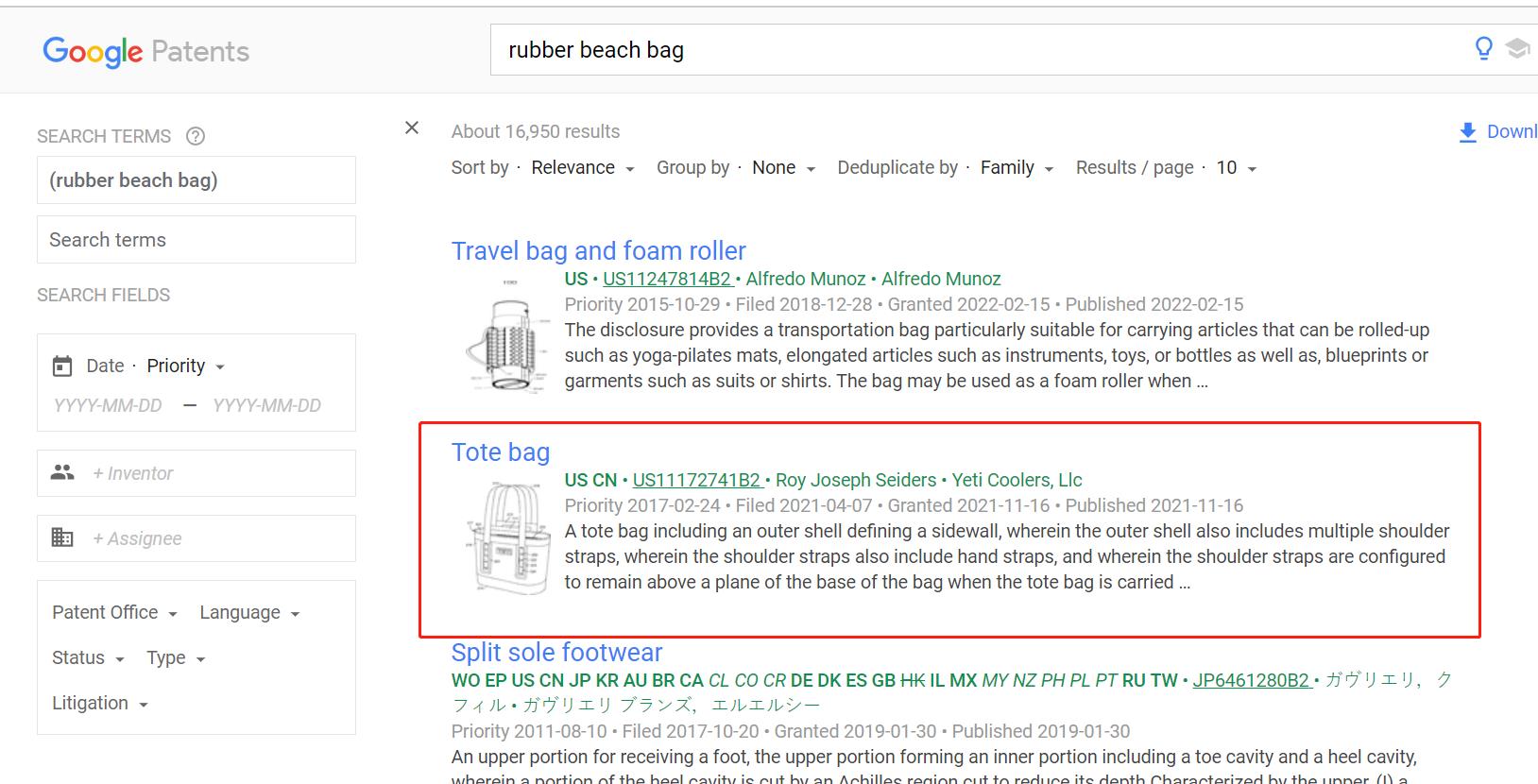Click the graduation cap Scholar icon
The height and width of the screenshot is (784, 1538).
point(1518,48)
